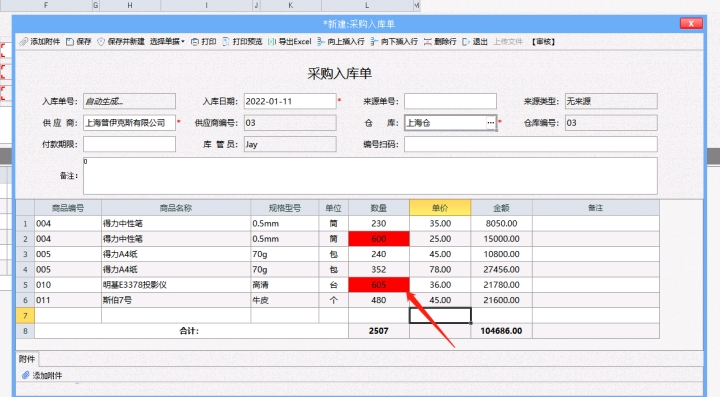Click the 【审核】 audit button
The image size is (720, 397).
tap(543, 42)
